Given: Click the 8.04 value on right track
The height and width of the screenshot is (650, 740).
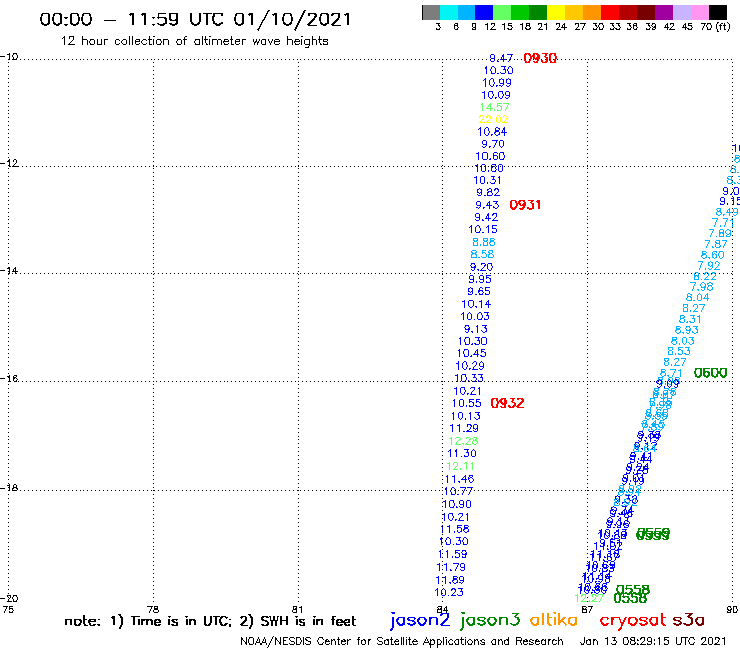Looking at the screenshot, I should click(x=698, y=297).
